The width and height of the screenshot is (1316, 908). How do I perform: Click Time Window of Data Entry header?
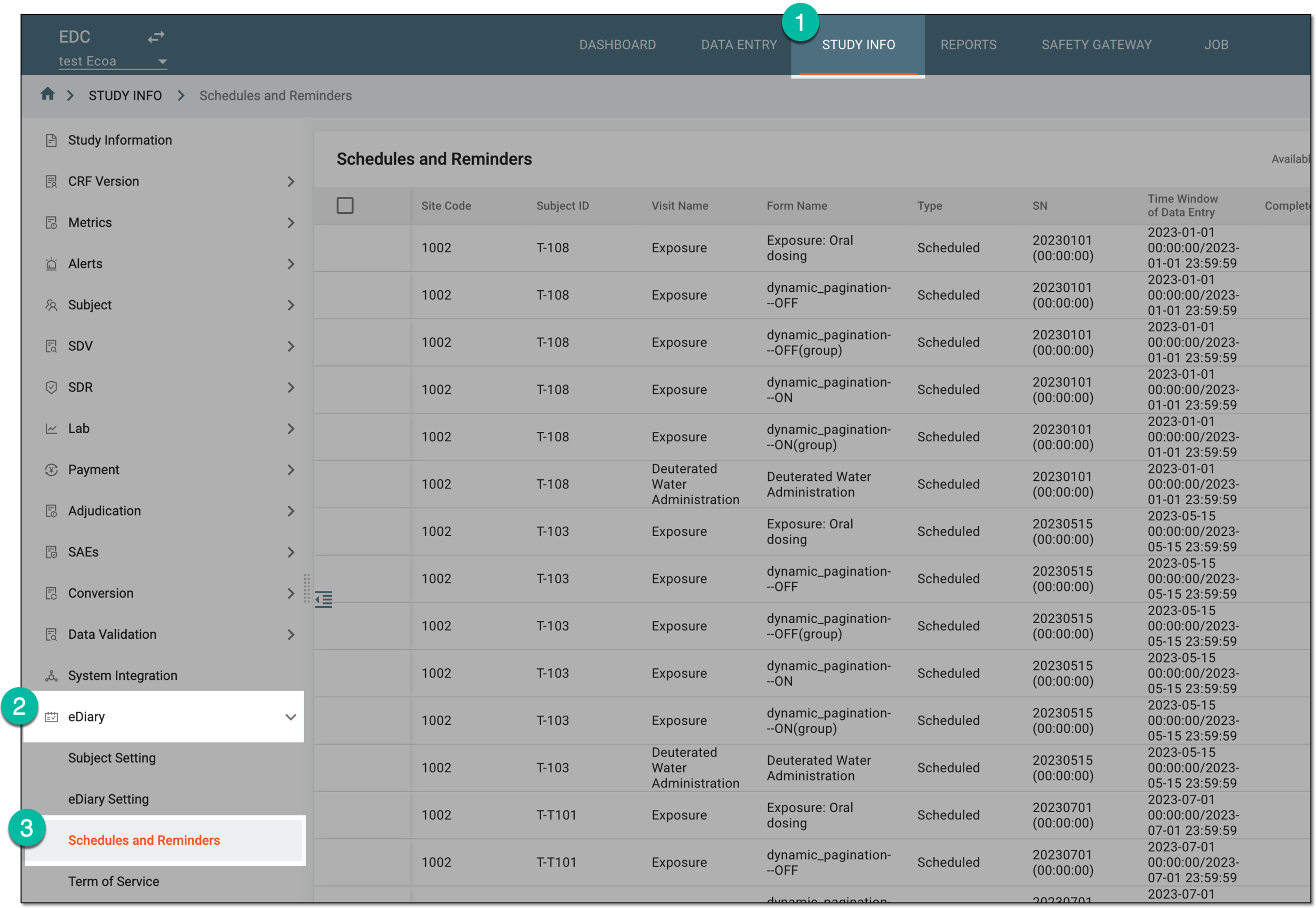click(1182, 205)
